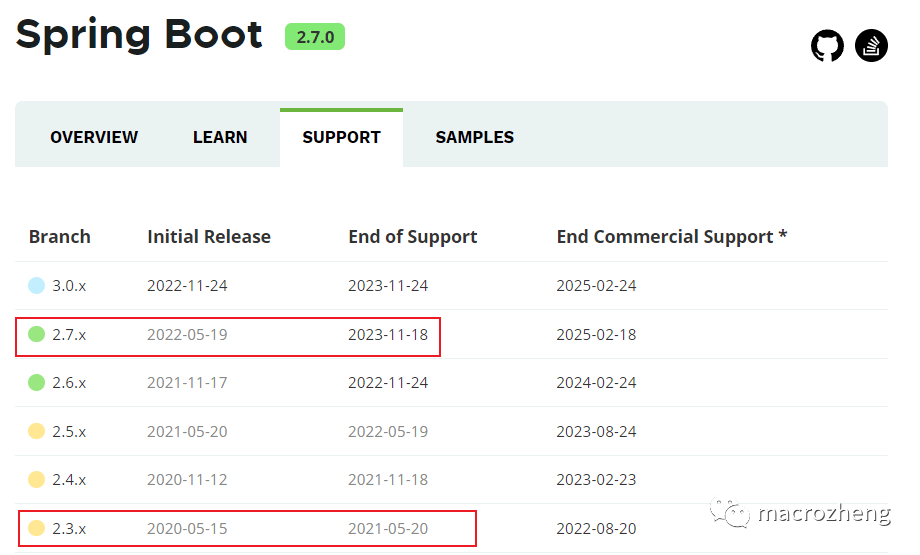Screen dimensions: 920x555
Task: Select the 2.6.x branch label
Action: point(69,383)
